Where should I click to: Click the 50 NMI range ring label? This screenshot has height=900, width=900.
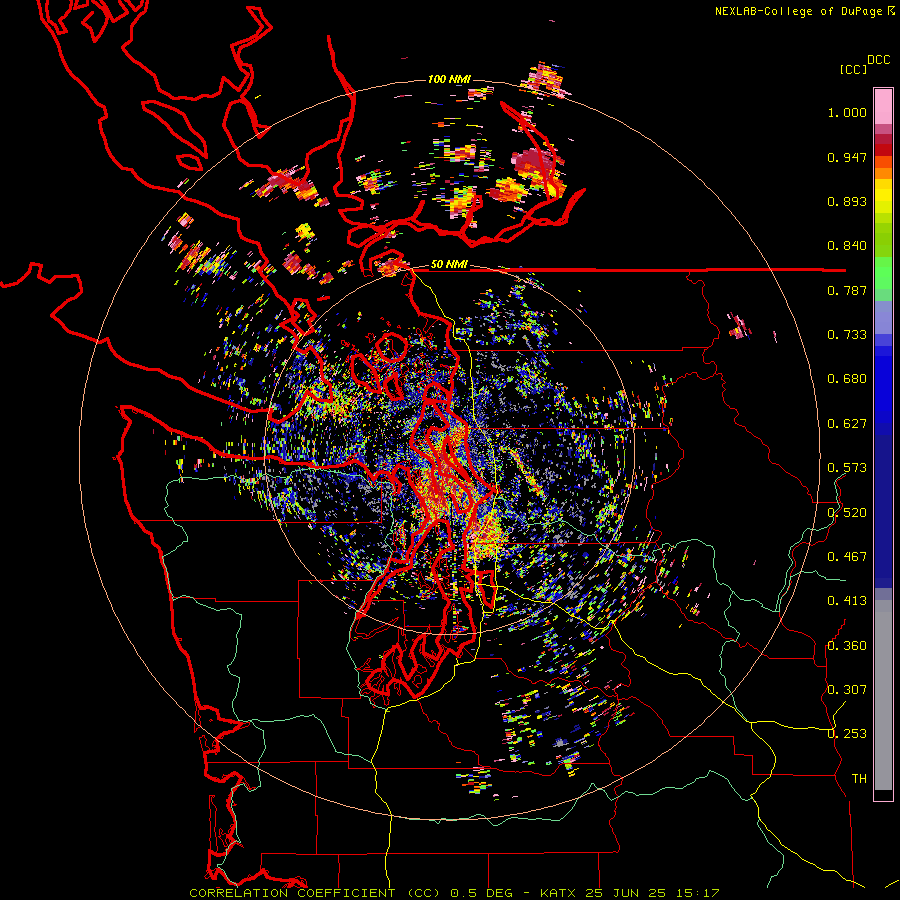pyautogui.click(x=449, y=264)
